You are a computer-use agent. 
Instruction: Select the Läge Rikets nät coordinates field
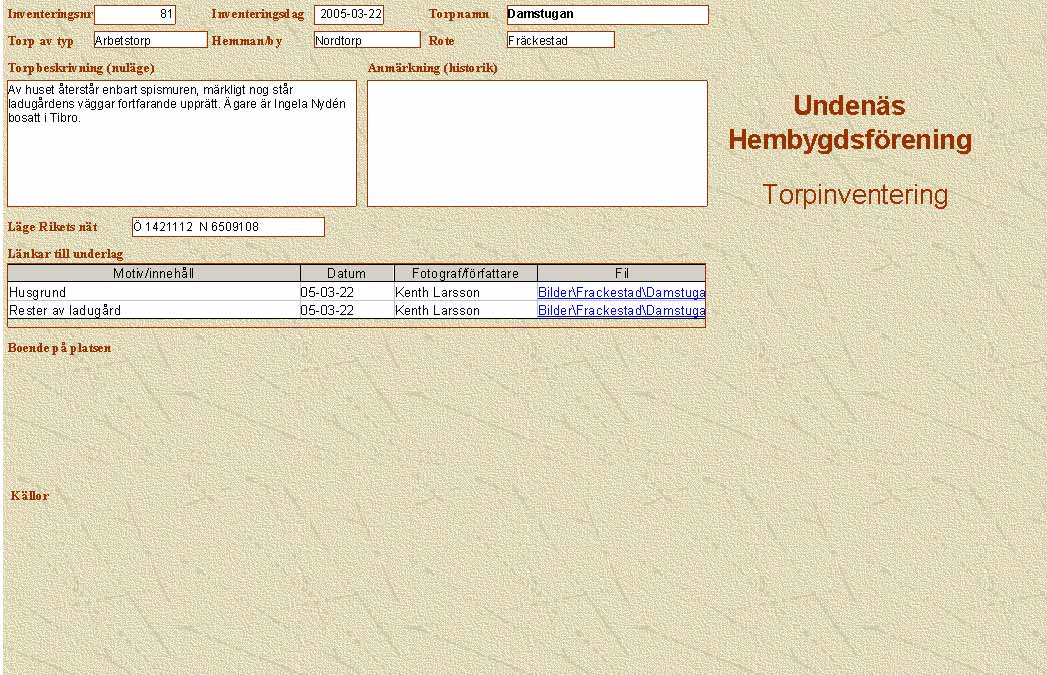tap(228, 227)
